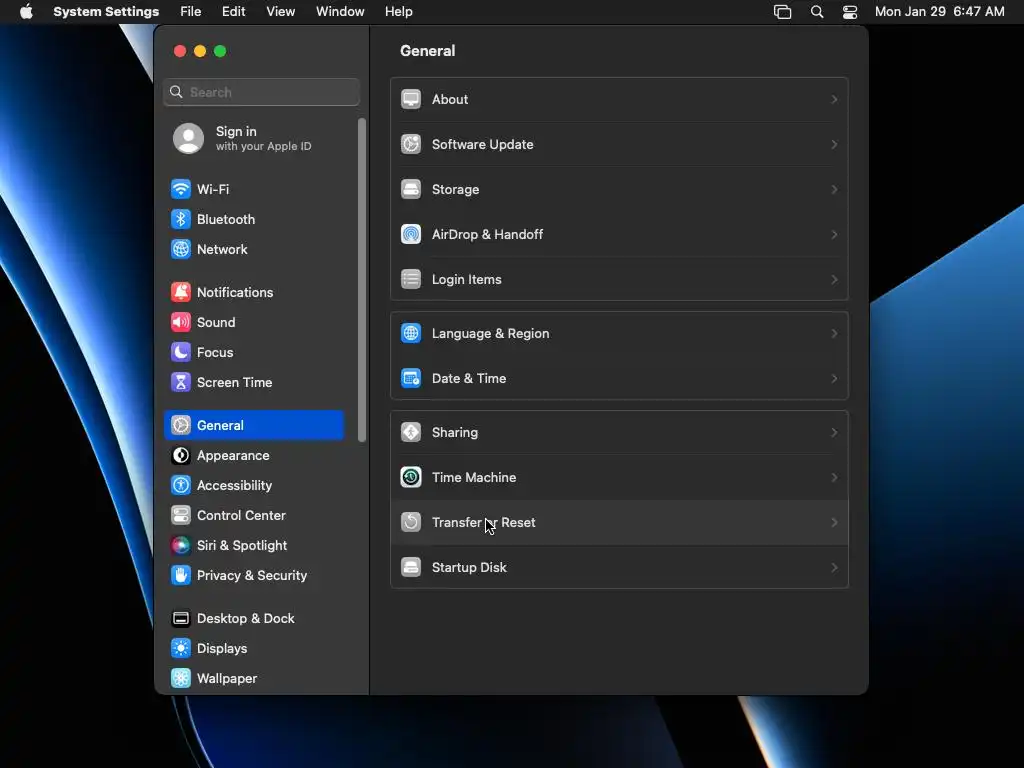Open Wi-Fi settings icon in sidebar
1024x768 pixels.
coord(181,189)
